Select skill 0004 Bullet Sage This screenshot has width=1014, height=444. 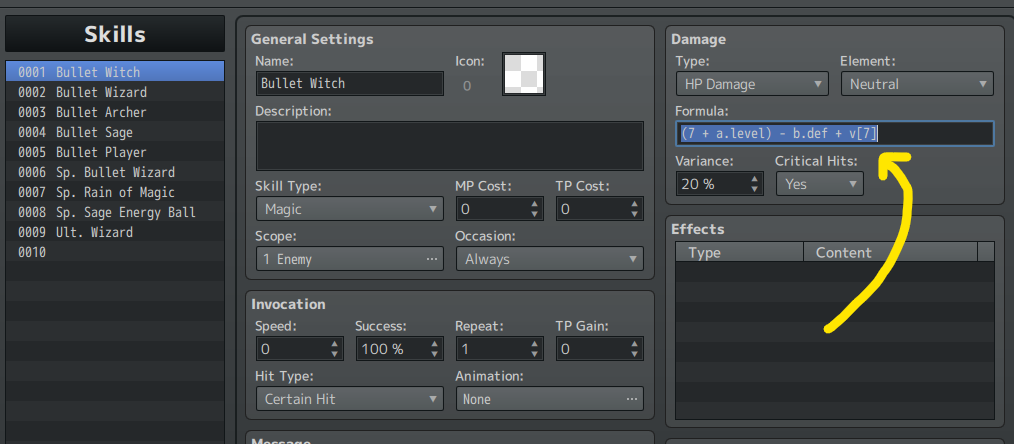click(115, 132)
